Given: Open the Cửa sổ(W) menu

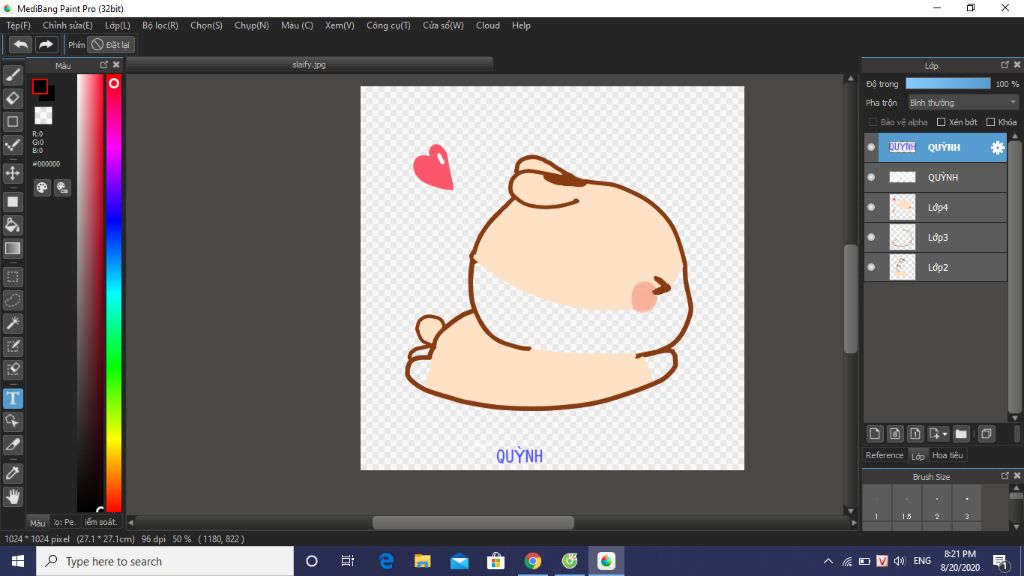Looking at the screenshot, I should point(443,25).
